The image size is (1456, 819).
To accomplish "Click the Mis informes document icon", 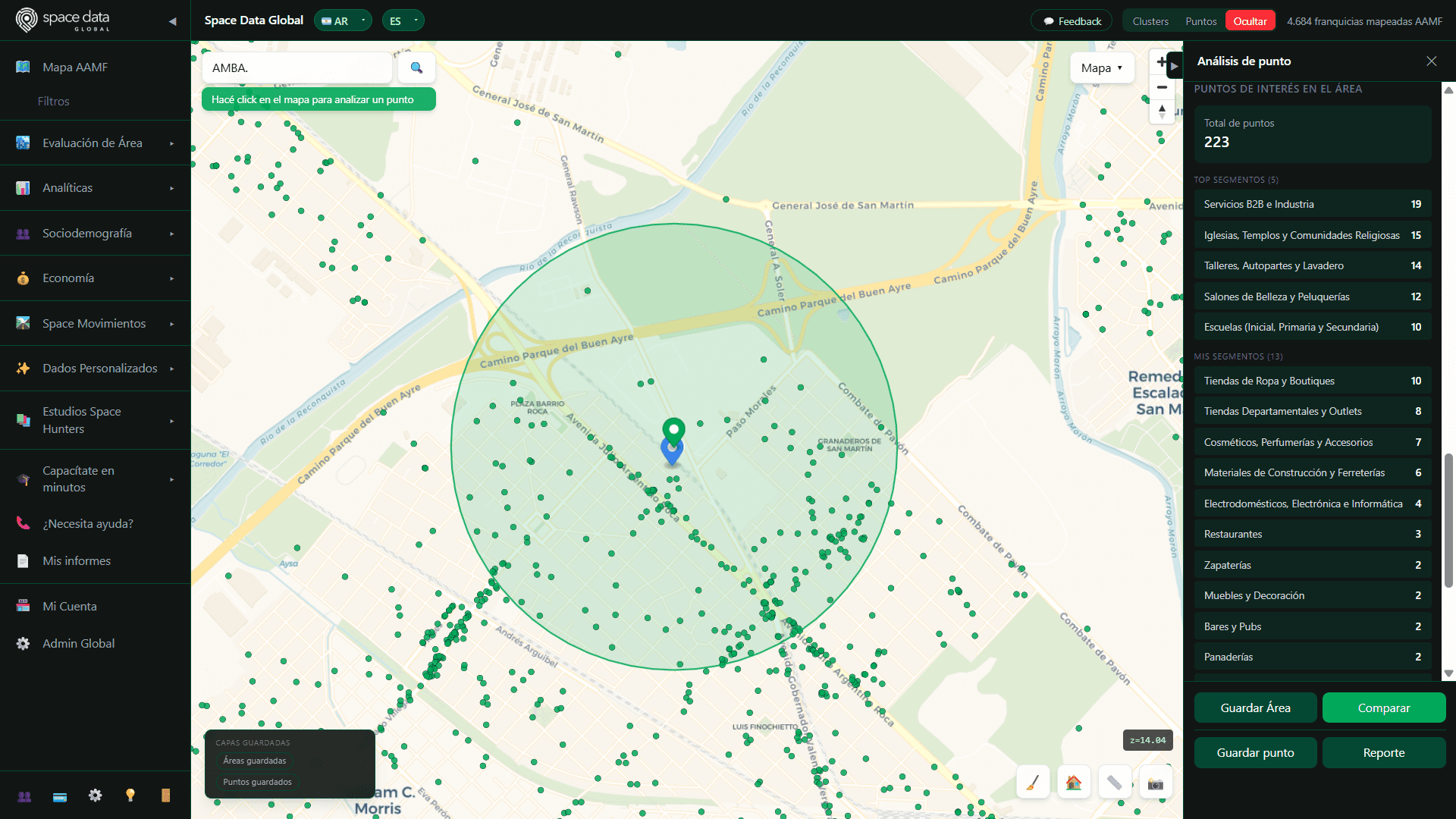I will tap(23, 561).
